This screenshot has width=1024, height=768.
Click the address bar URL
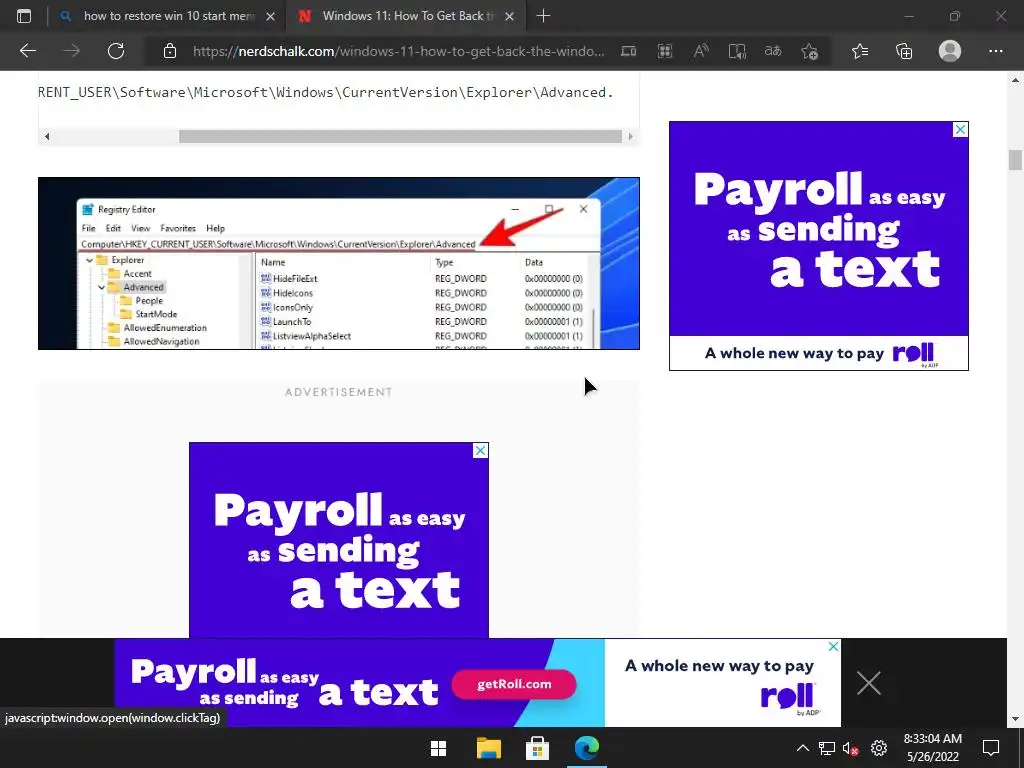point(398,51)
